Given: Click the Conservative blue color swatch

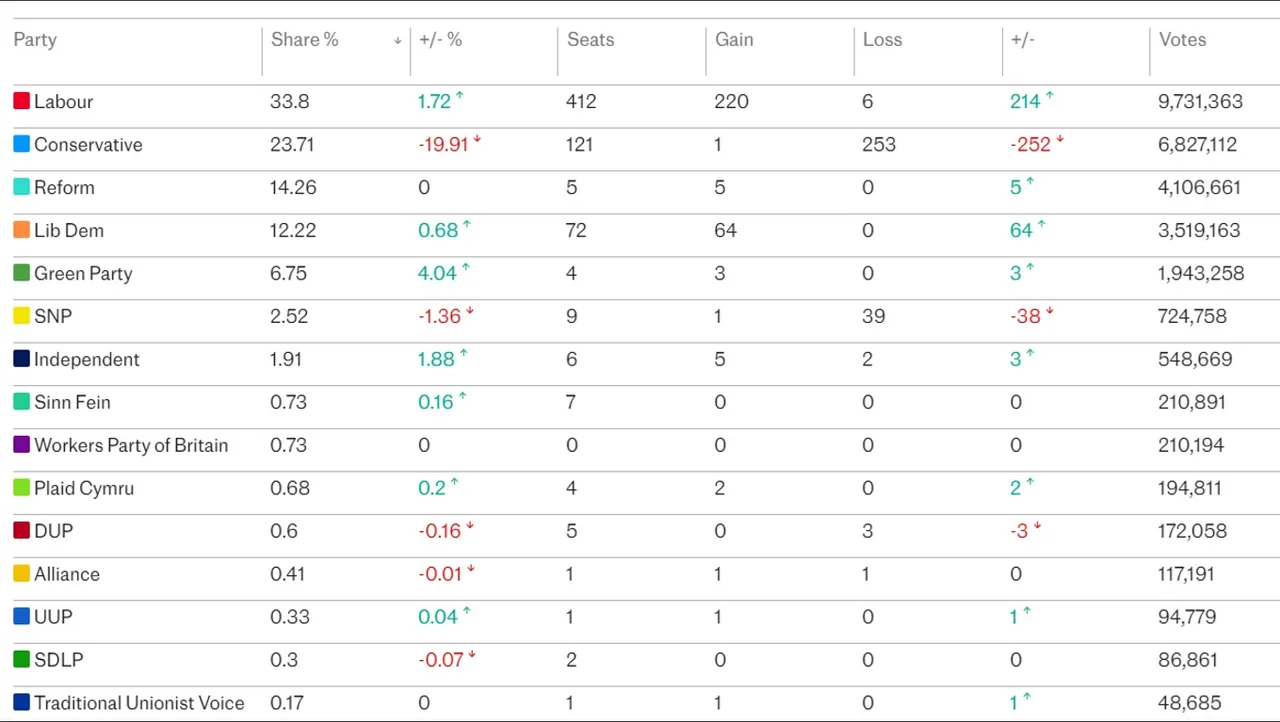Looking at the screenshot, I should (21, 144).
